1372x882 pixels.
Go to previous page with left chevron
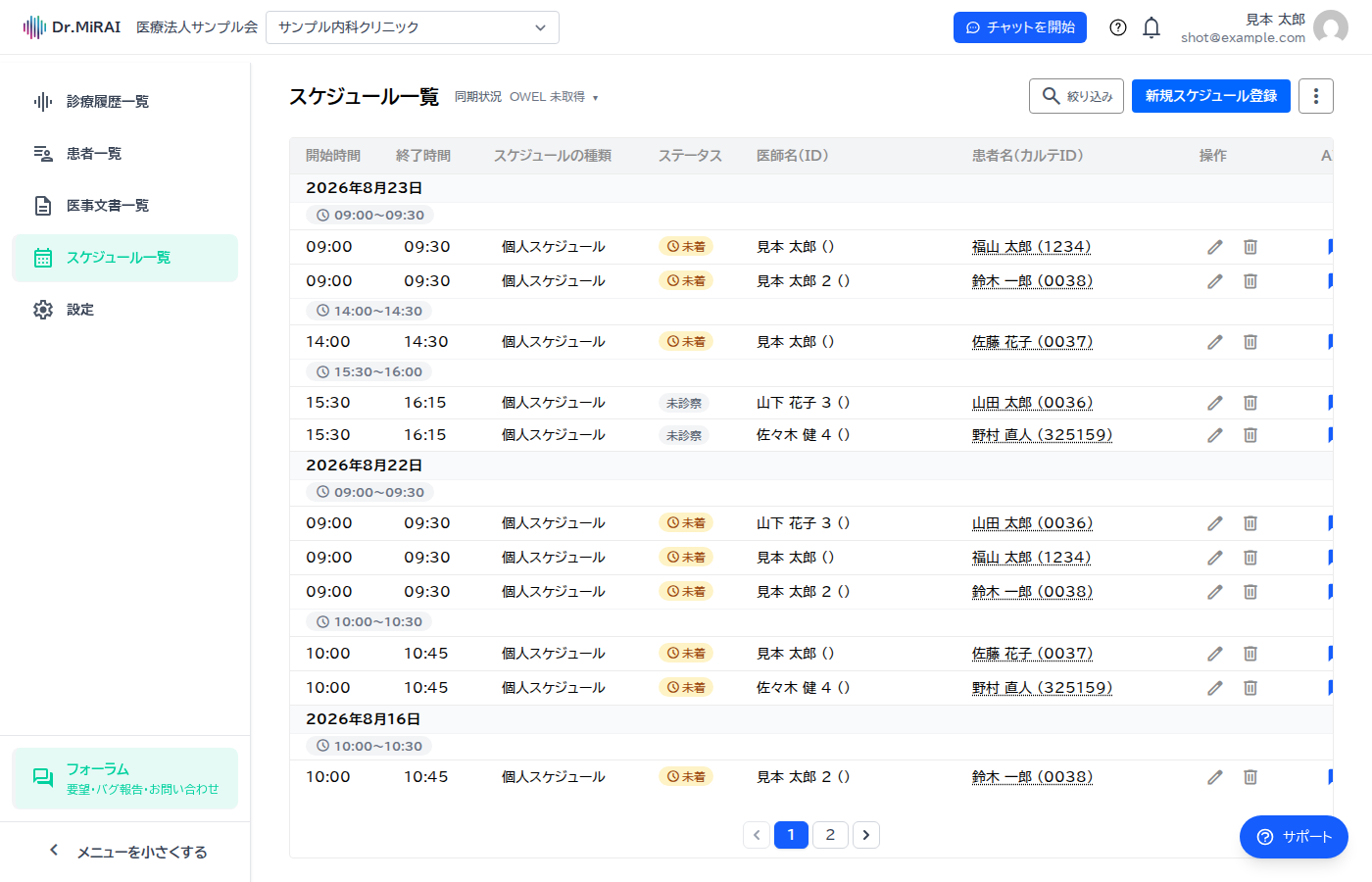[x=757, y=835]
